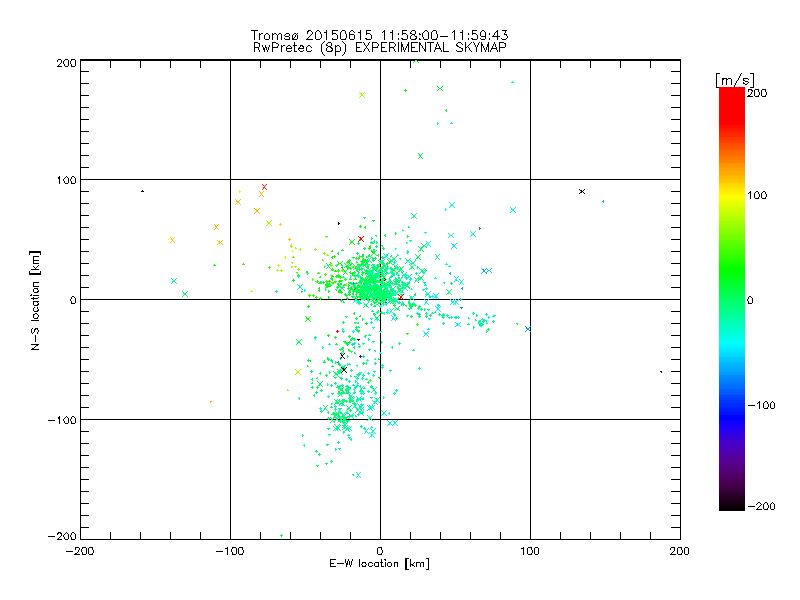Click the "E-W location [km]" axis label

pos(379,563)
